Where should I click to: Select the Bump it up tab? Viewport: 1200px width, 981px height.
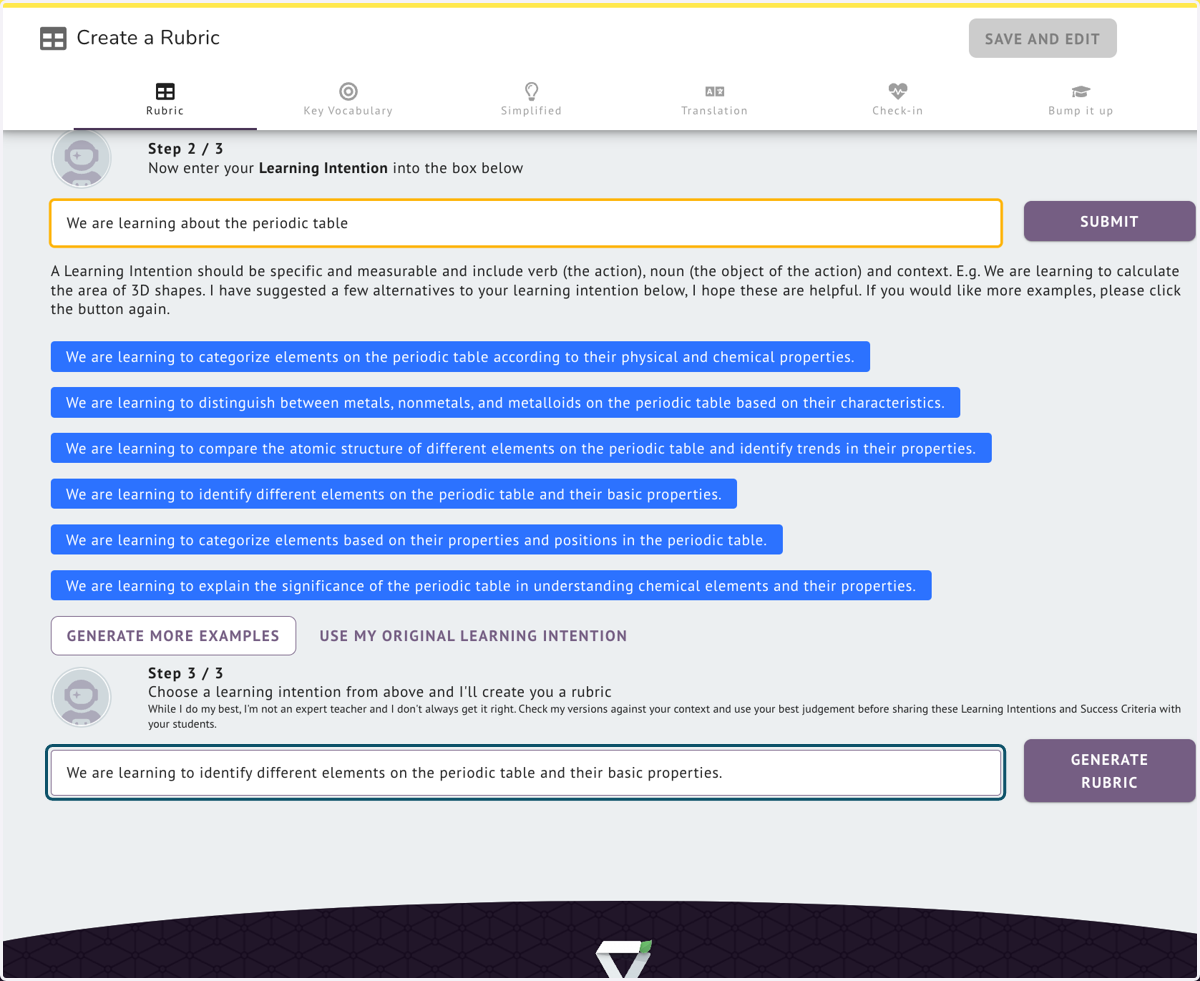[1080, 100]
